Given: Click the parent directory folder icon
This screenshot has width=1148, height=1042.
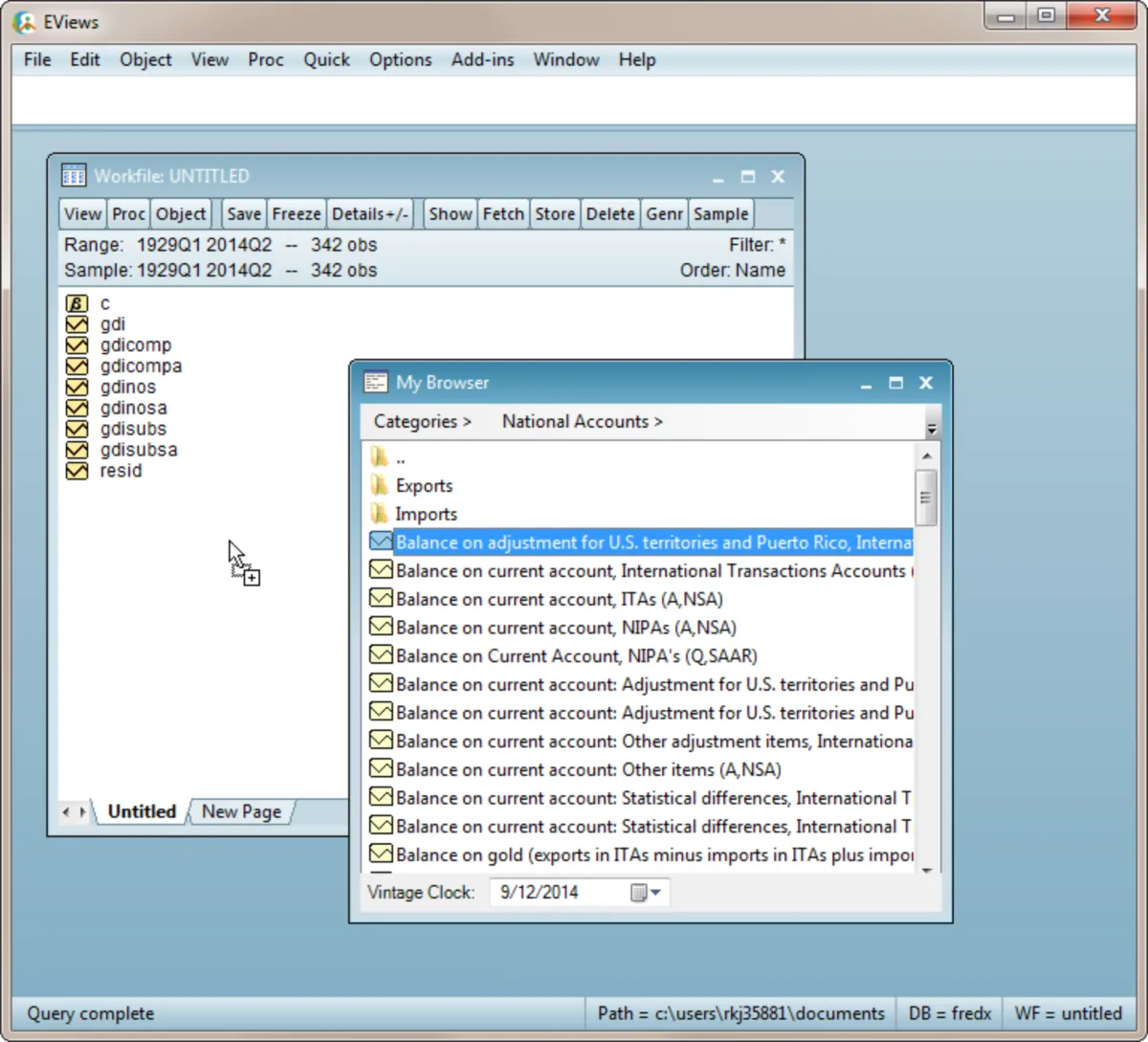Looking at the screenshot, I should click(x=380, y=457).
